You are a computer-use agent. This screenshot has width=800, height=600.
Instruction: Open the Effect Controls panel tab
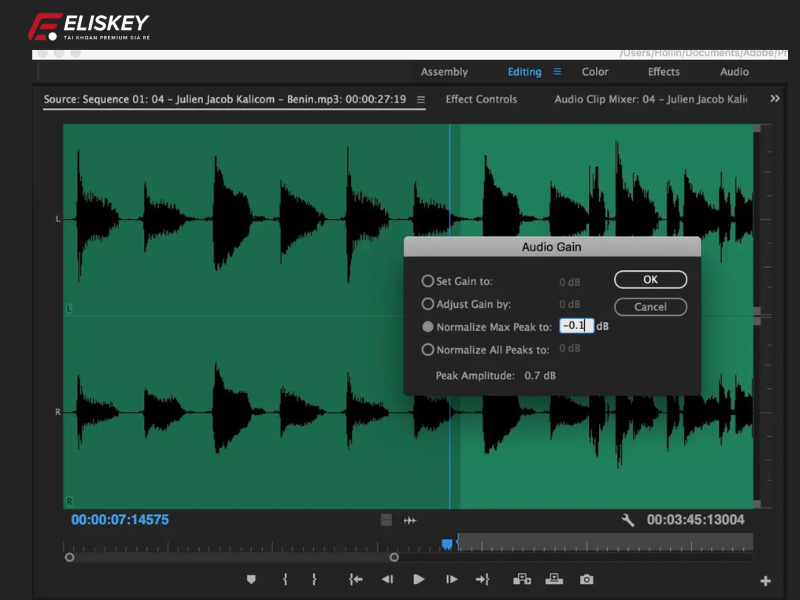(482, 99)
